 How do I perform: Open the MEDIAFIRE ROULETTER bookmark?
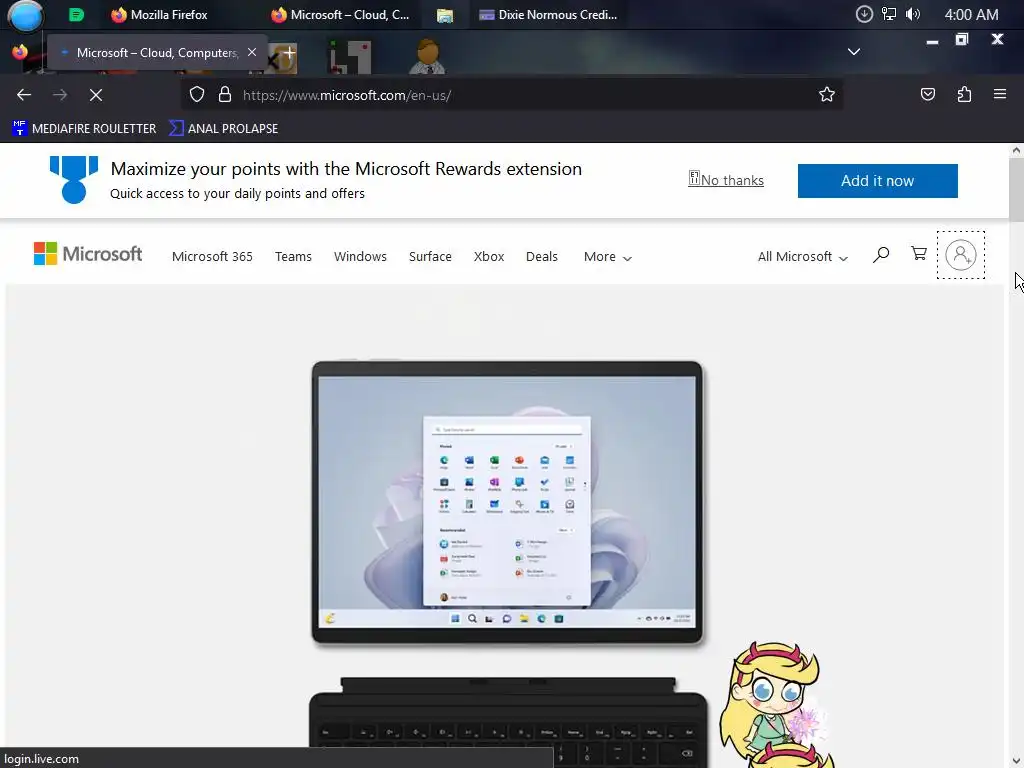84,129
